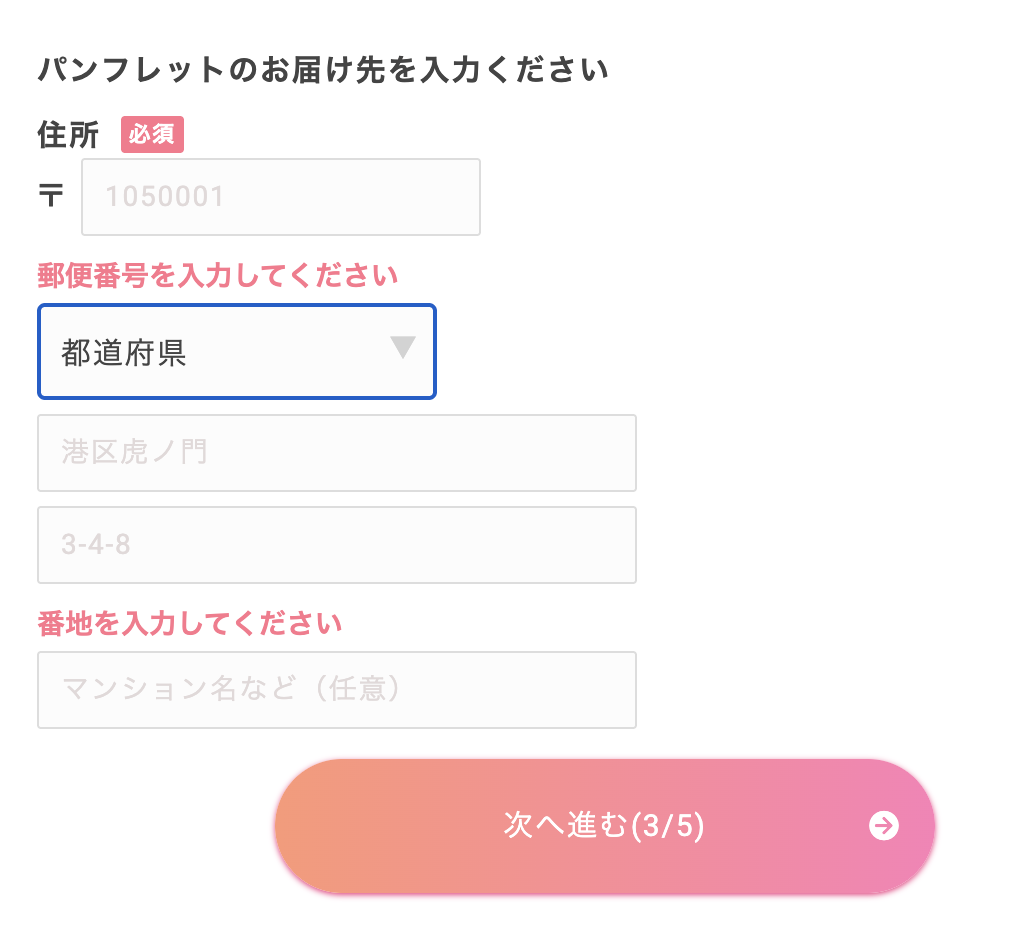Click the パンフレットのお届け先を入力ください heading
The width and height of the screenshot is (1024, 948).
tap(323, 71)
